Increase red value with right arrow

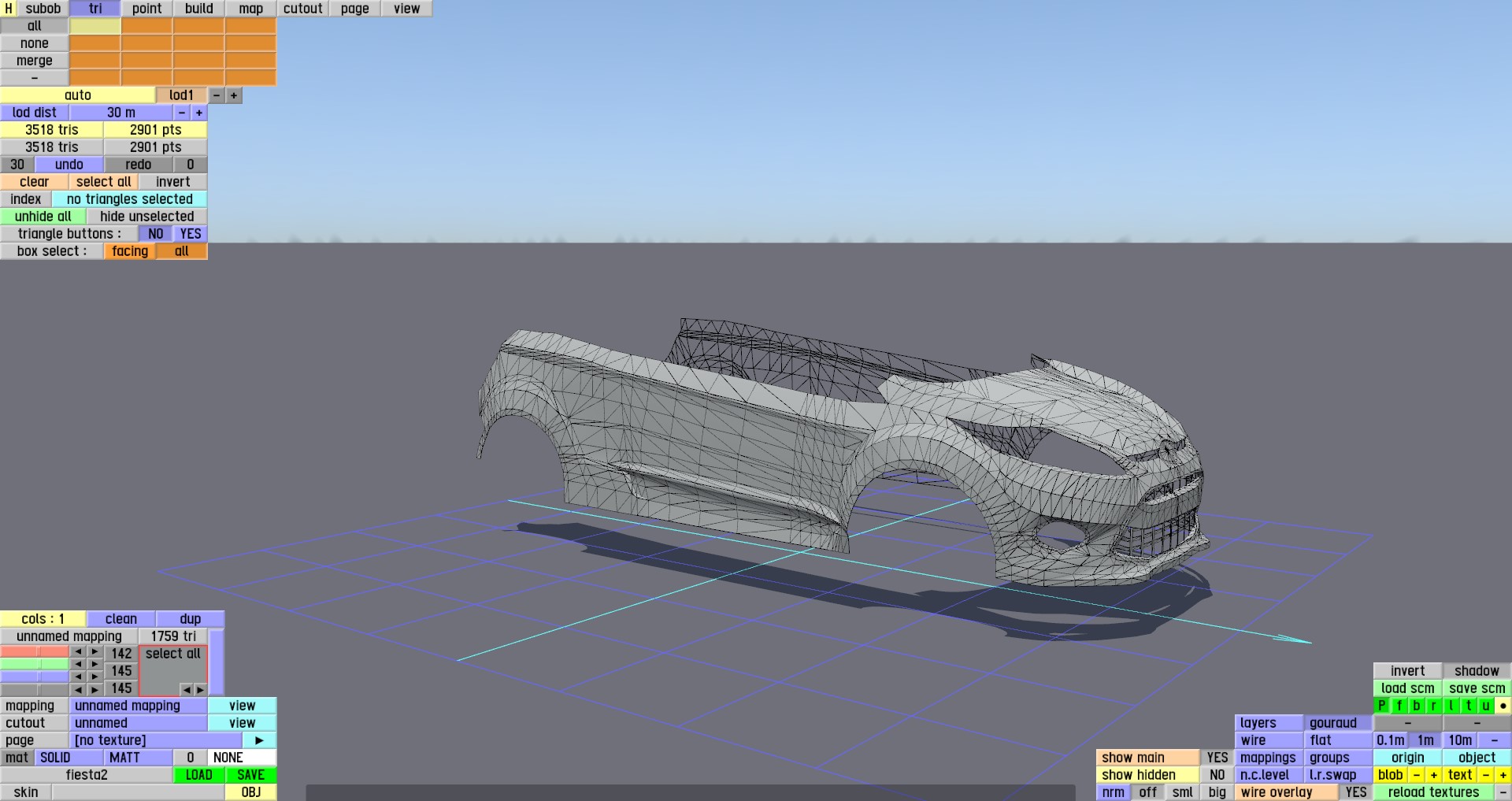coord(95,652)
